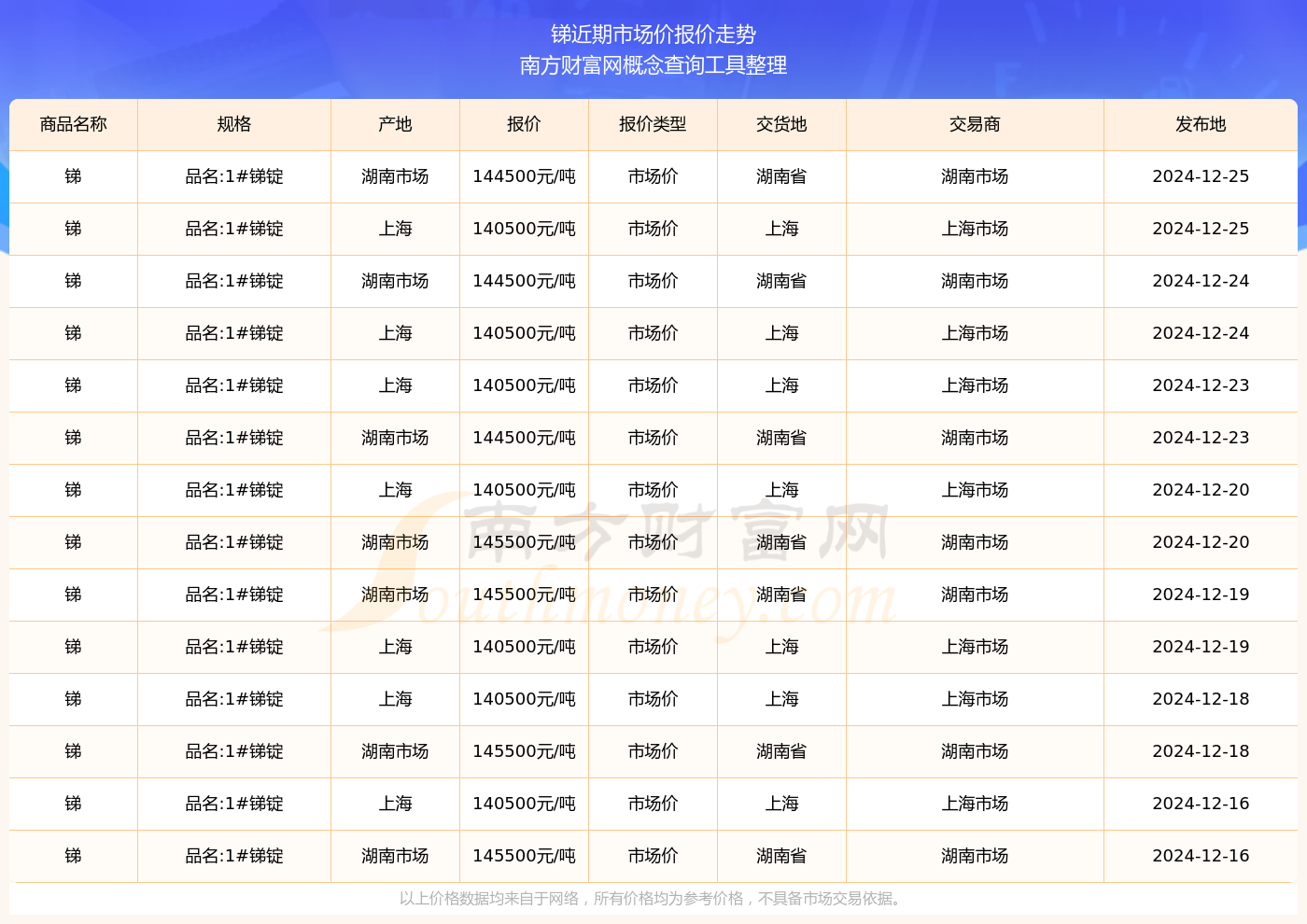Click the 2024-12-23 date in the 湖南市场 row

(1202, 438)
